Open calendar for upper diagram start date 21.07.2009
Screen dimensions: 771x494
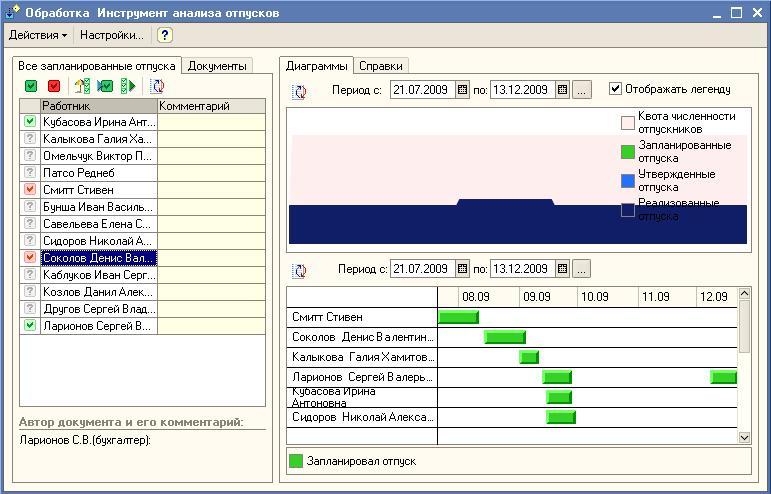tap(462, 90)
